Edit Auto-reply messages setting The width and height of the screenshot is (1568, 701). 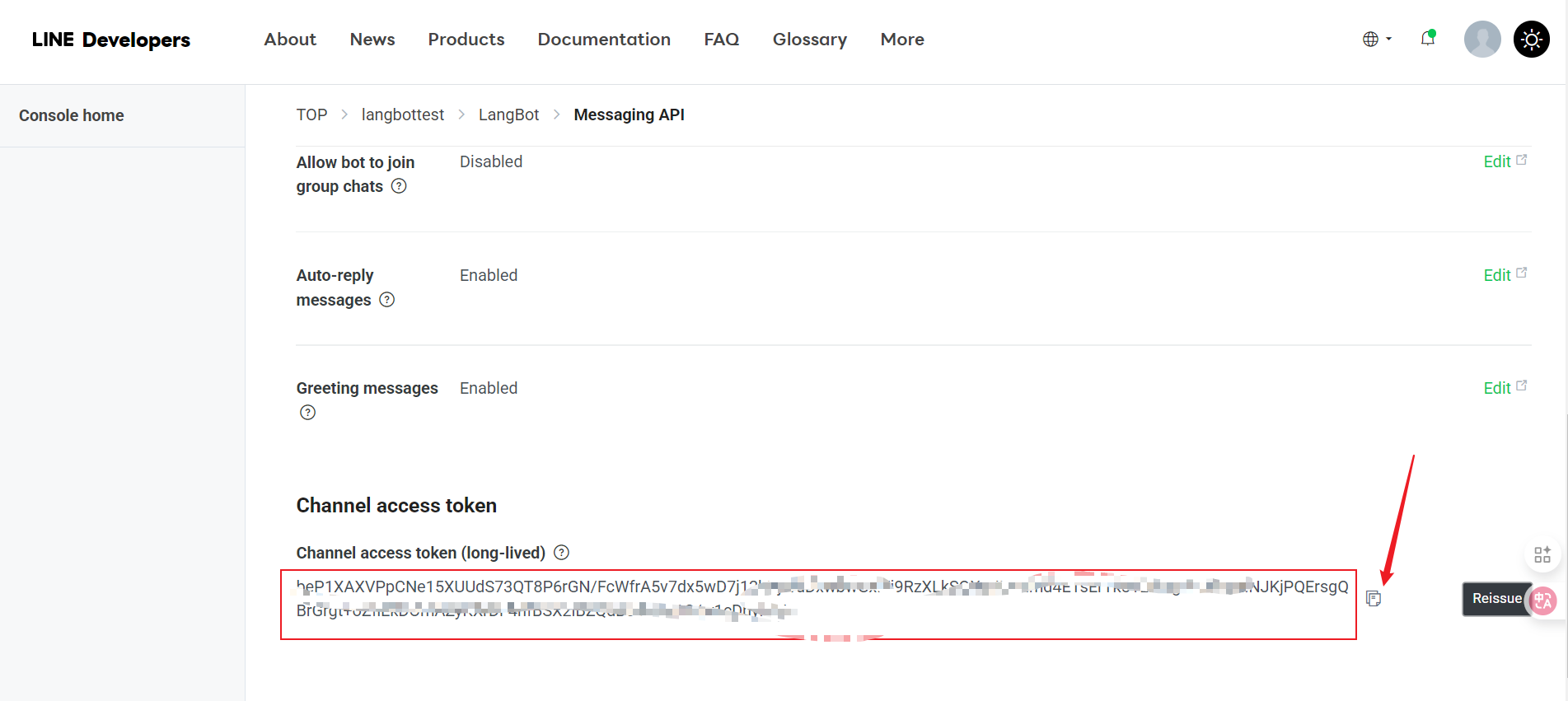(1505, 275)
